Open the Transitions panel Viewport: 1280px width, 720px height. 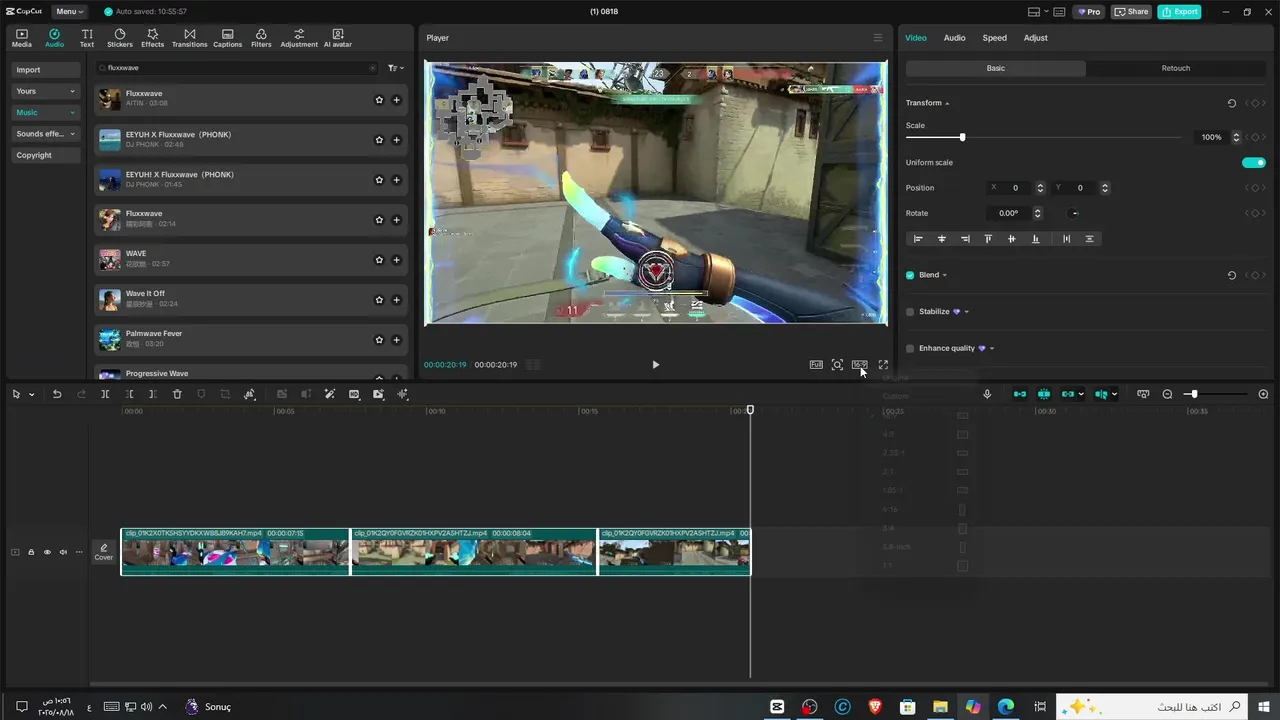click(189, 38)
